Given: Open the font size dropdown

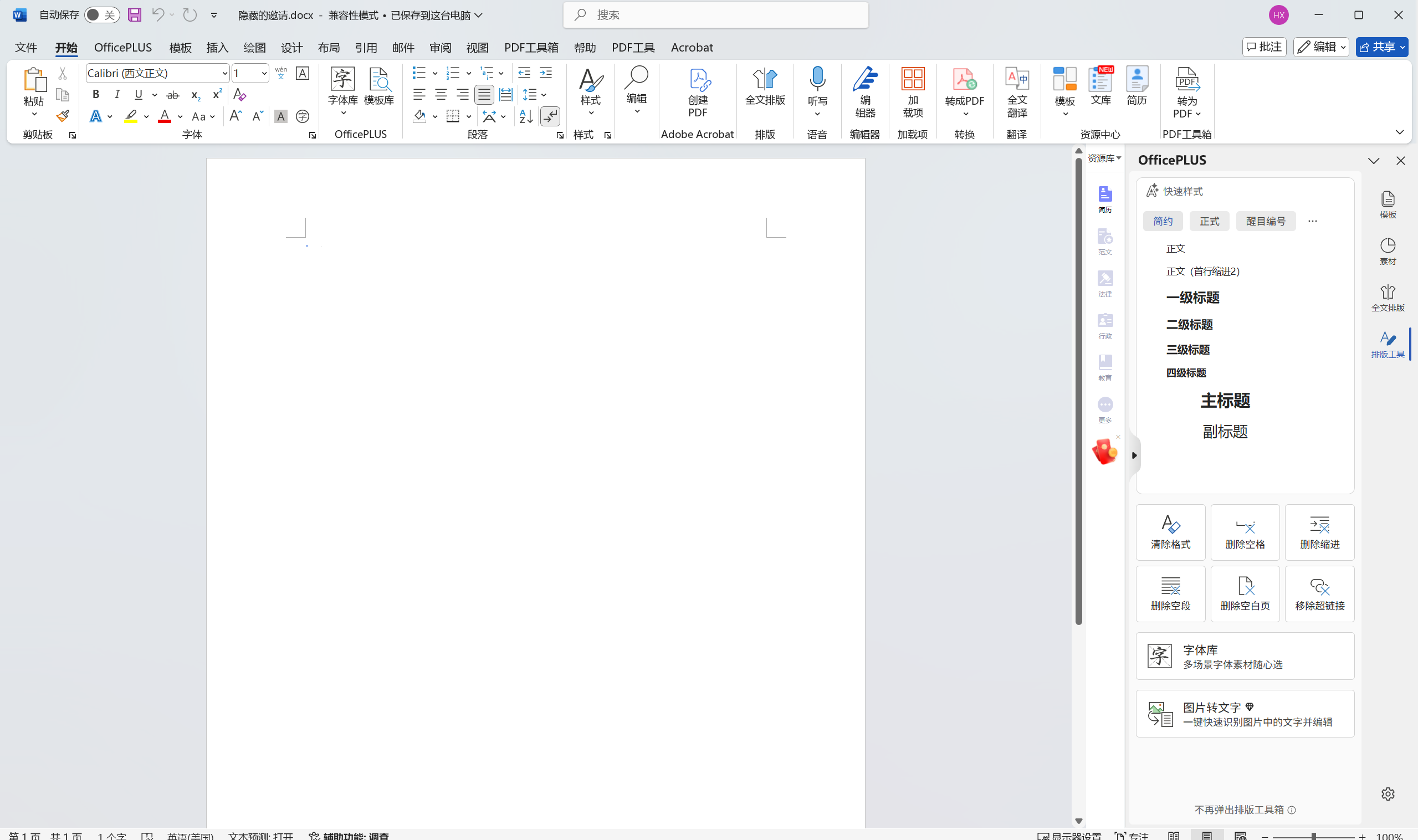Looking at the screenshot, I should 264,73.
